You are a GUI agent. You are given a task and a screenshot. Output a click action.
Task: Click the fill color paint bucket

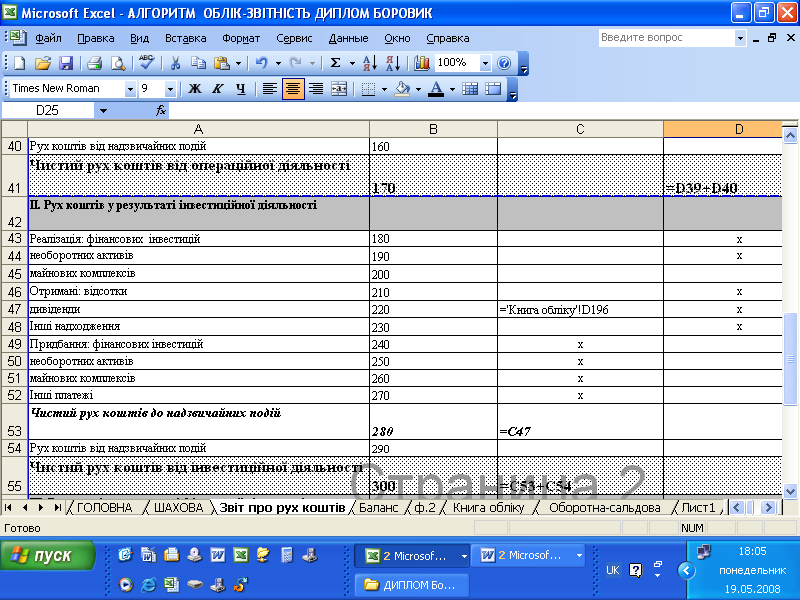(x=401, y=89)
